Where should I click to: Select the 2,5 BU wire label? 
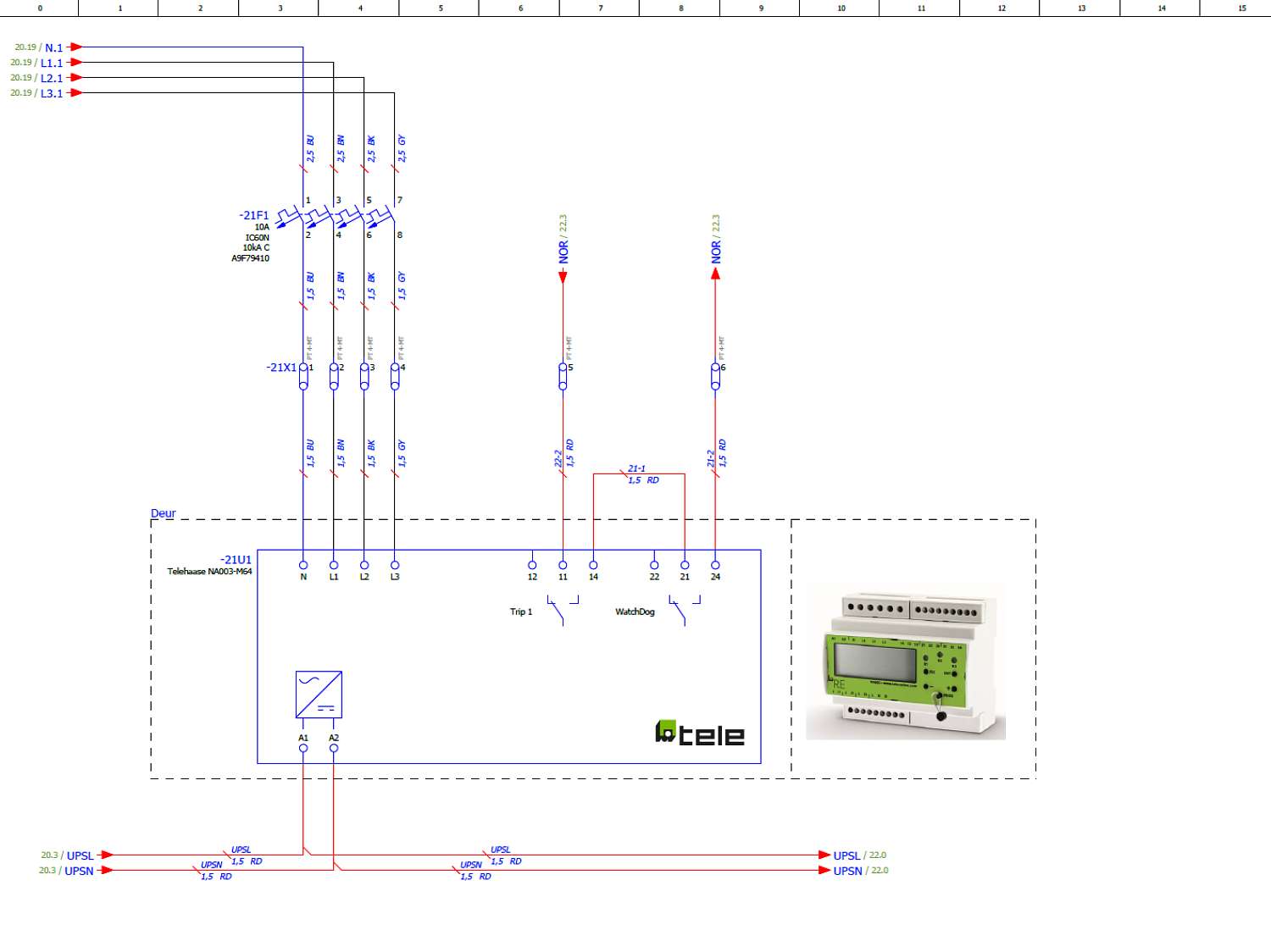(x=310, y=149)
